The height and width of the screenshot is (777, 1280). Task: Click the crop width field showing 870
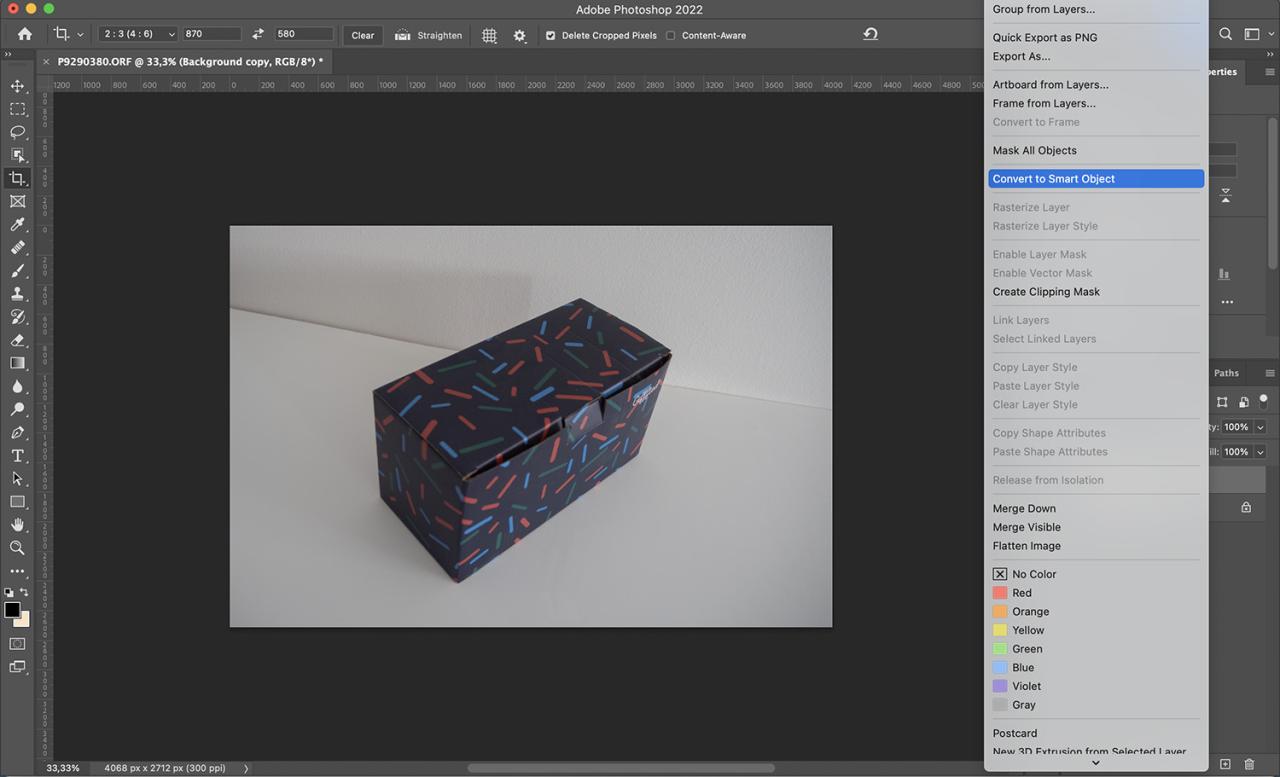click(x=212, y=34)
